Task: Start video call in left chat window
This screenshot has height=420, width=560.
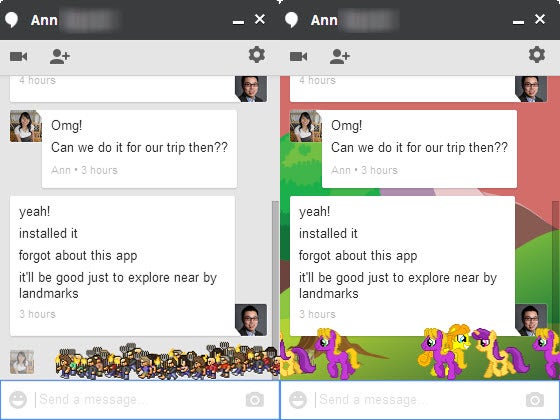Action: [x=19, y=56]
